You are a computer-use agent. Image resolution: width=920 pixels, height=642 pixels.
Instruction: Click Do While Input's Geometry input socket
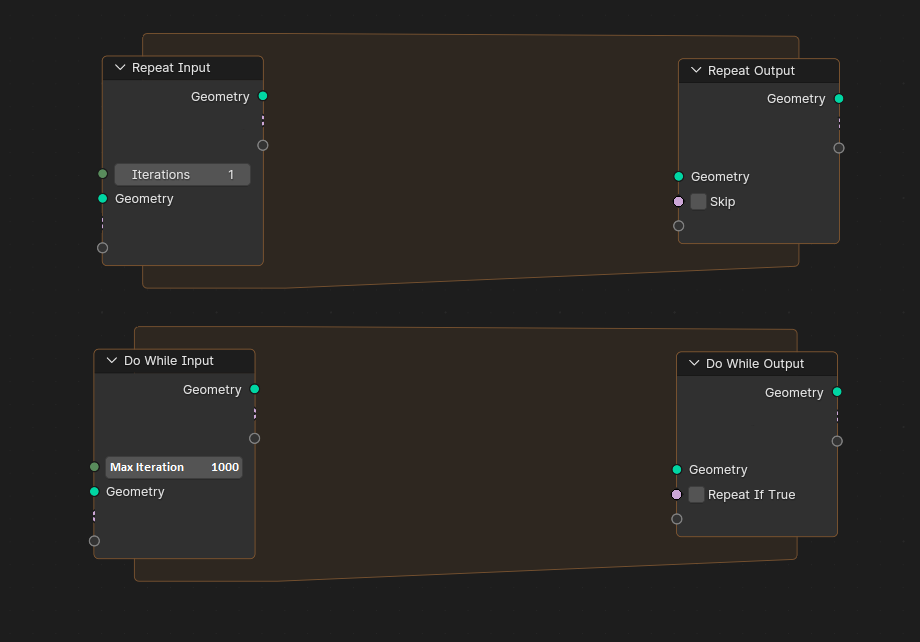tap(94, 491)
